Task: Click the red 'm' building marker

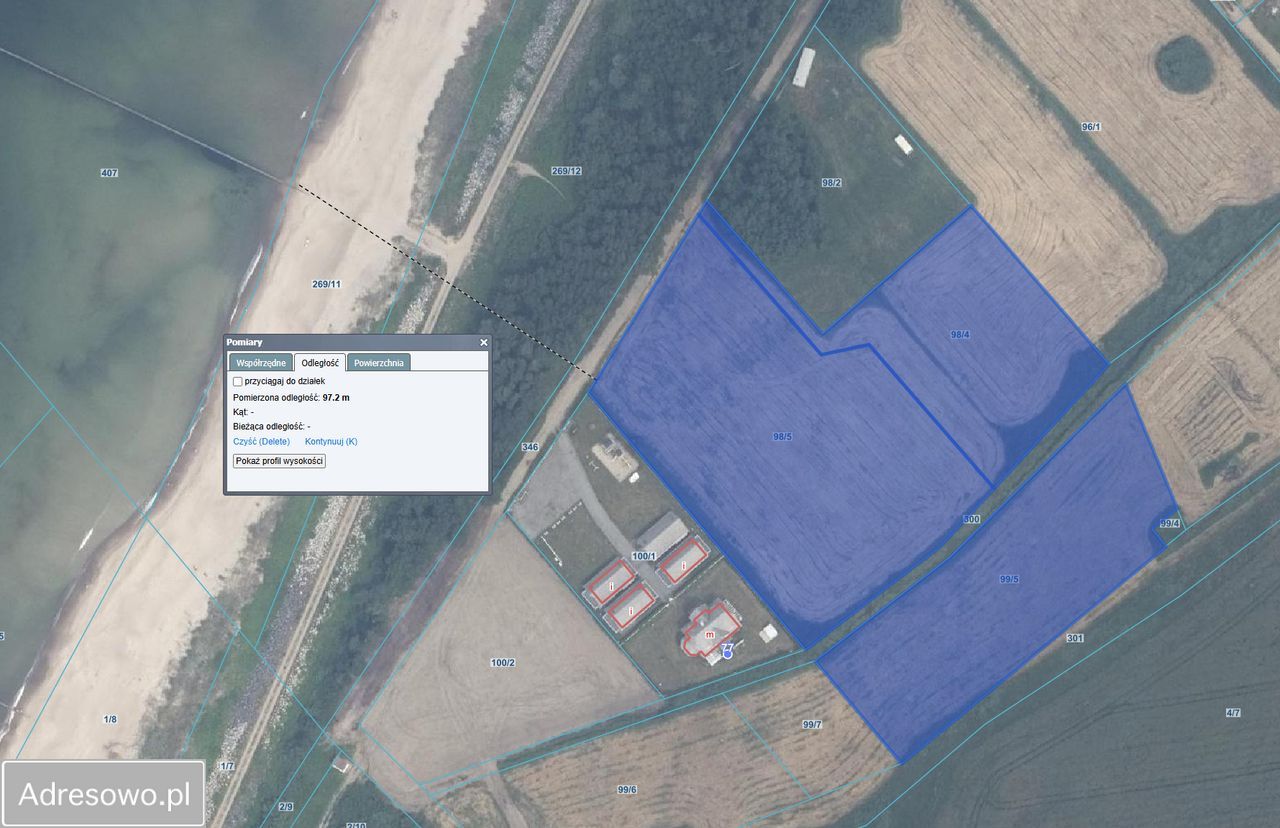Action: click(710, 634)
